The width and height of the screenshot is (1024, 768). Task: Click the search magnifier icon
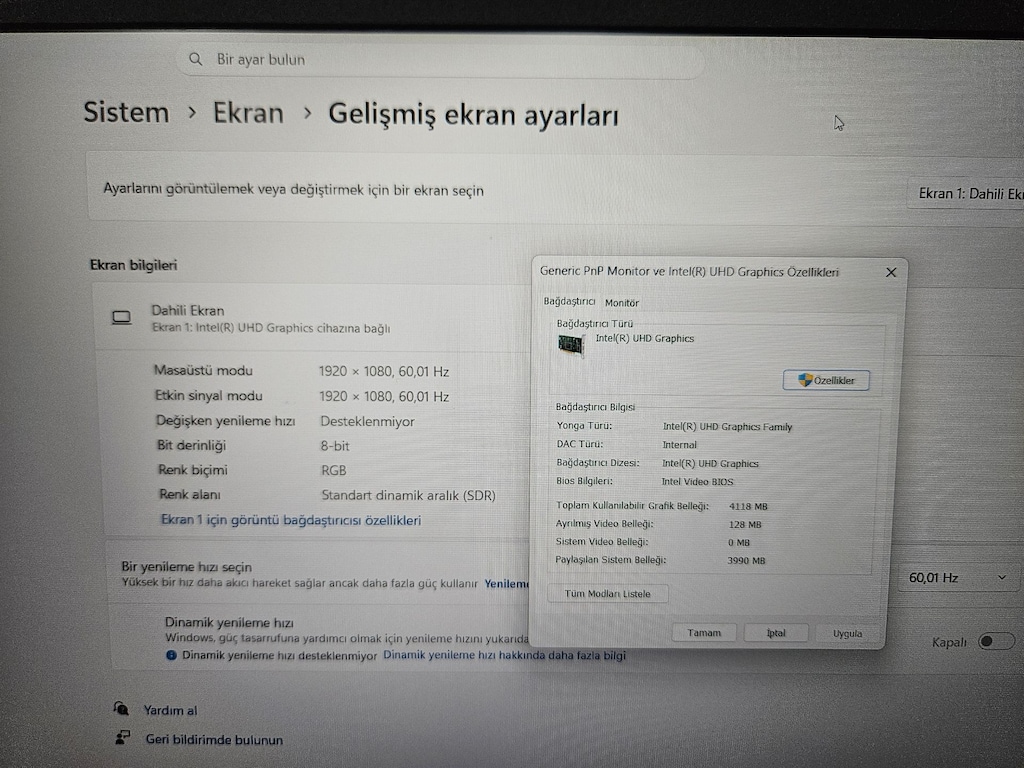195,59
